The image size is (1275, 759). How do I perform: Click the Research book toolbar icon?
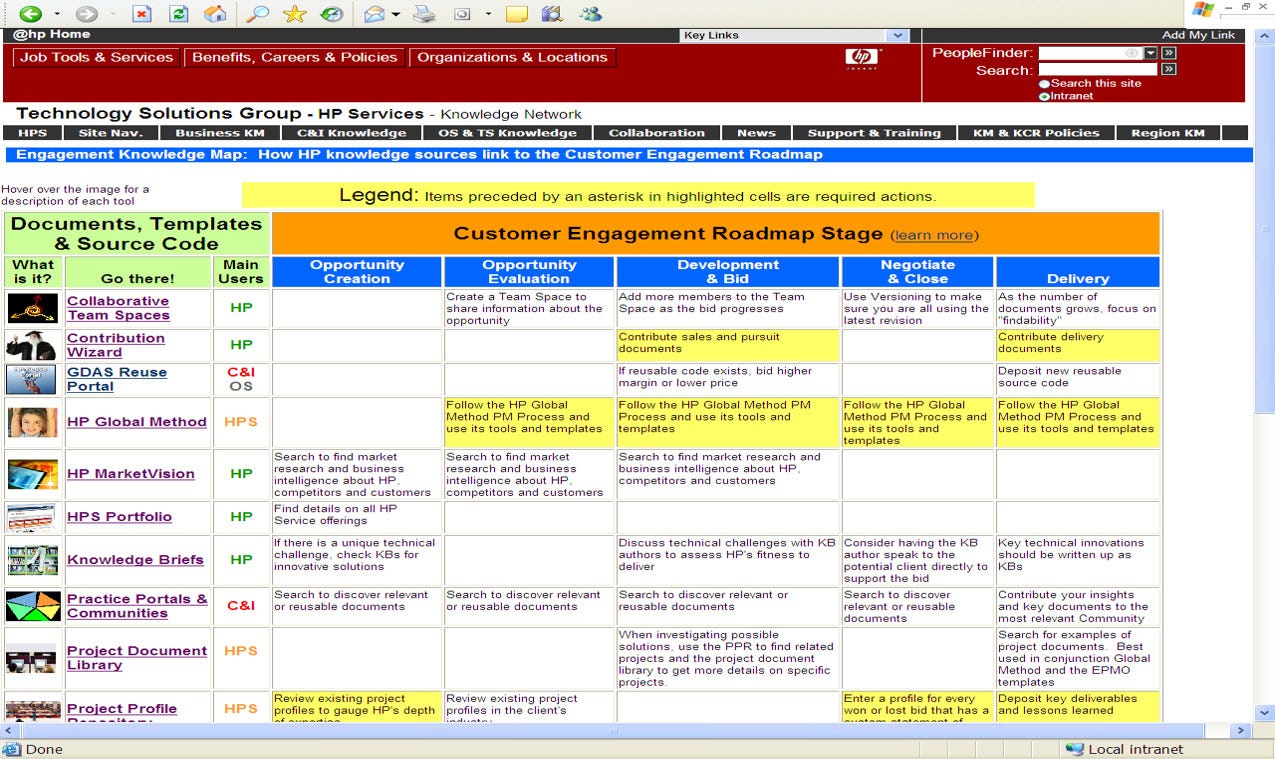pos(552,14)
